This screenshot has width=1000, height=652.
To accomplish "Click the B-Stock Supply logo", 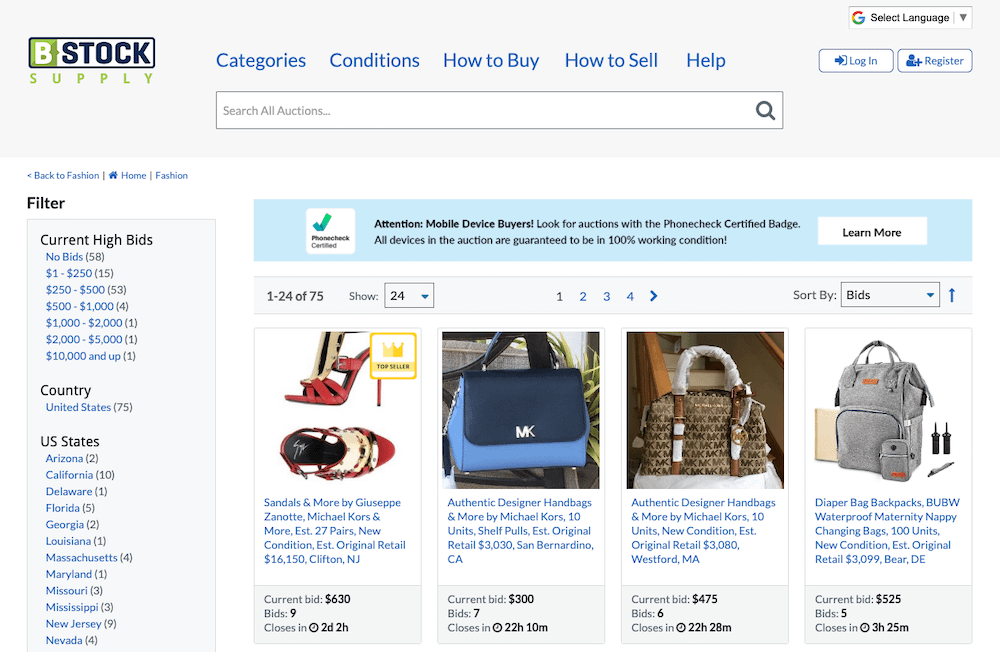I will [92, 60].
